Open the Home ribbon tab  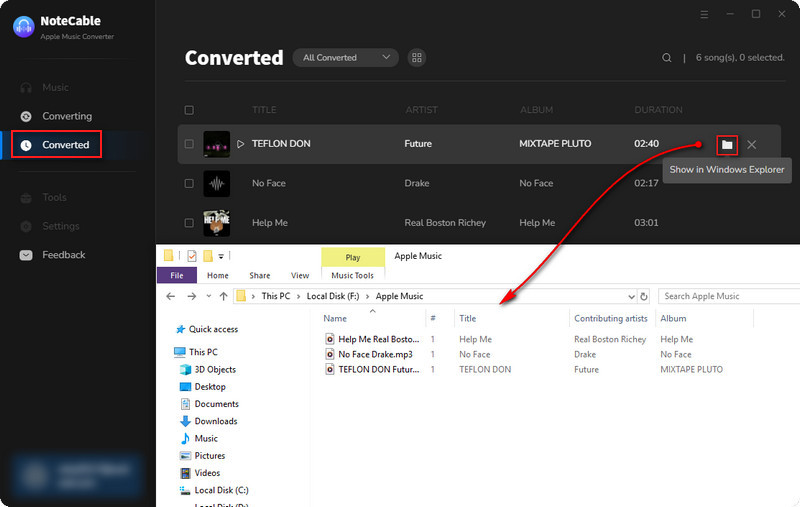(218, 275)
